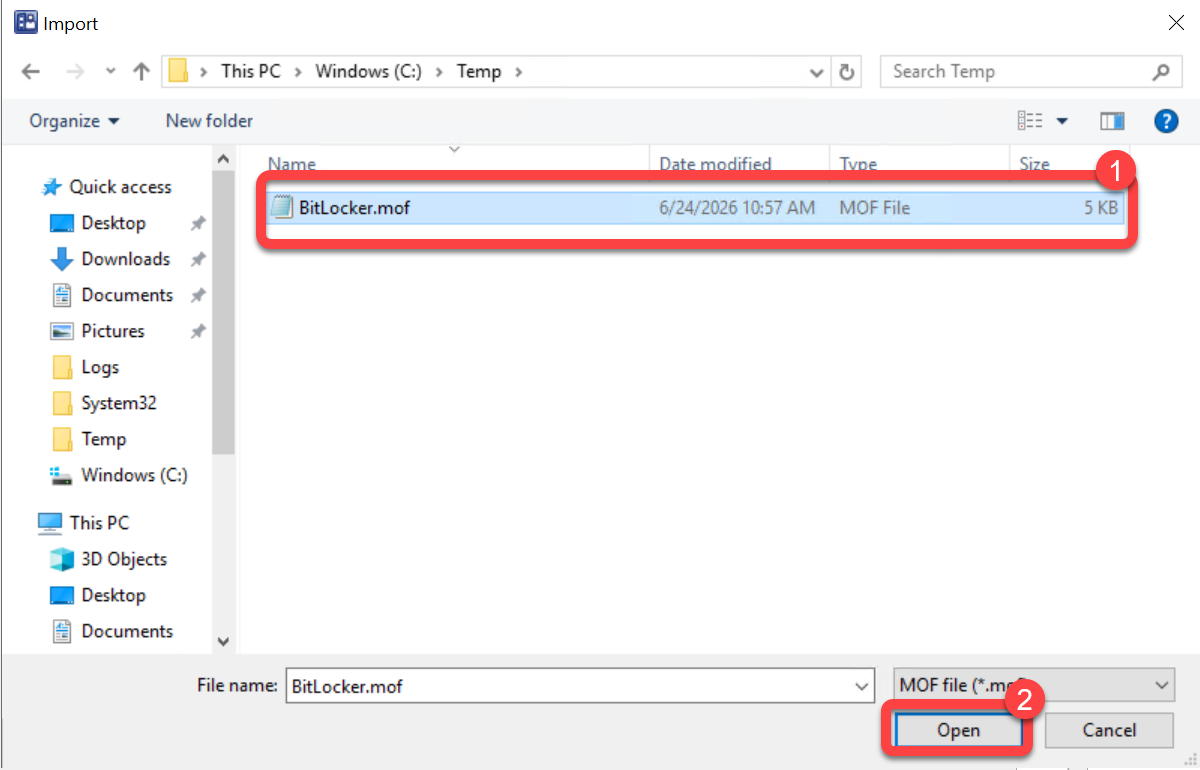1200x770 pixels.
Task: Click the Import dialog app icon
Action: pyautogui.click(x=25, y=22)
